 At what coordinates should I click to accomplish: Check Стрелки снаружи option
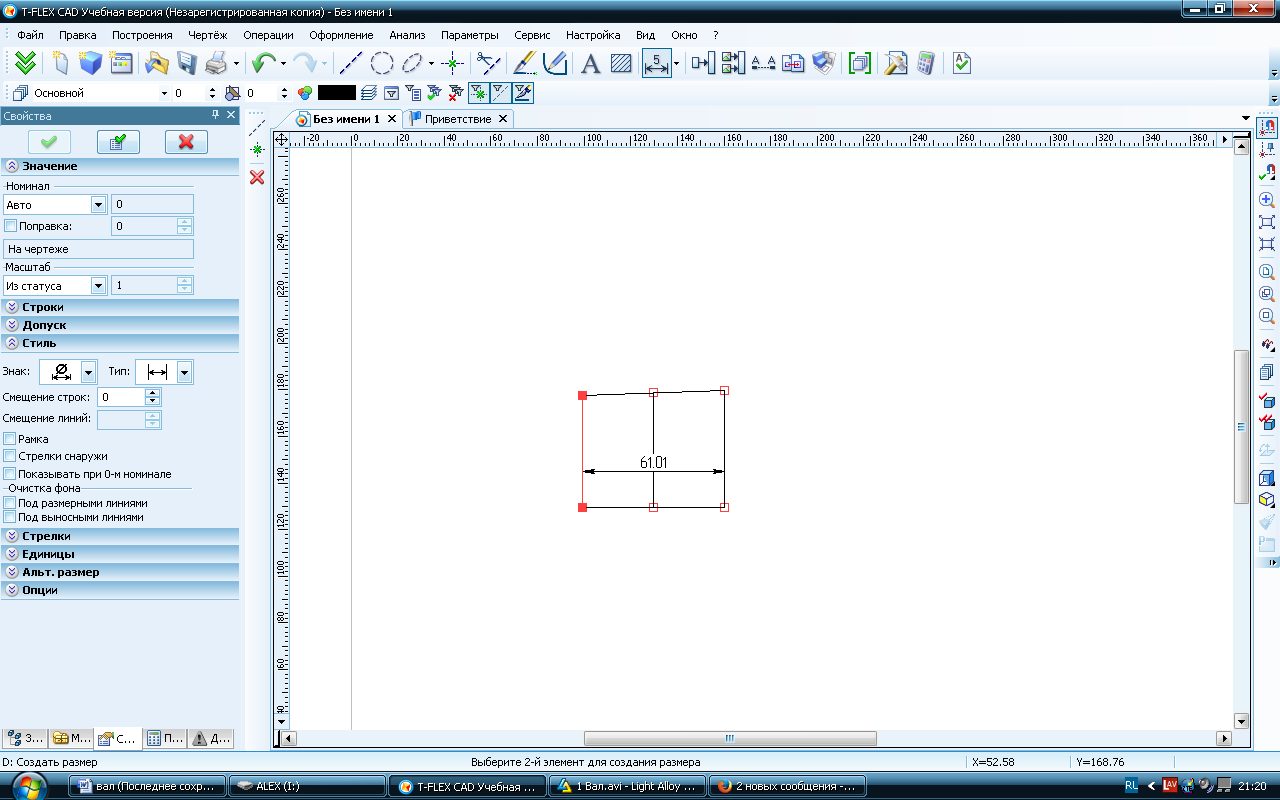10,456
